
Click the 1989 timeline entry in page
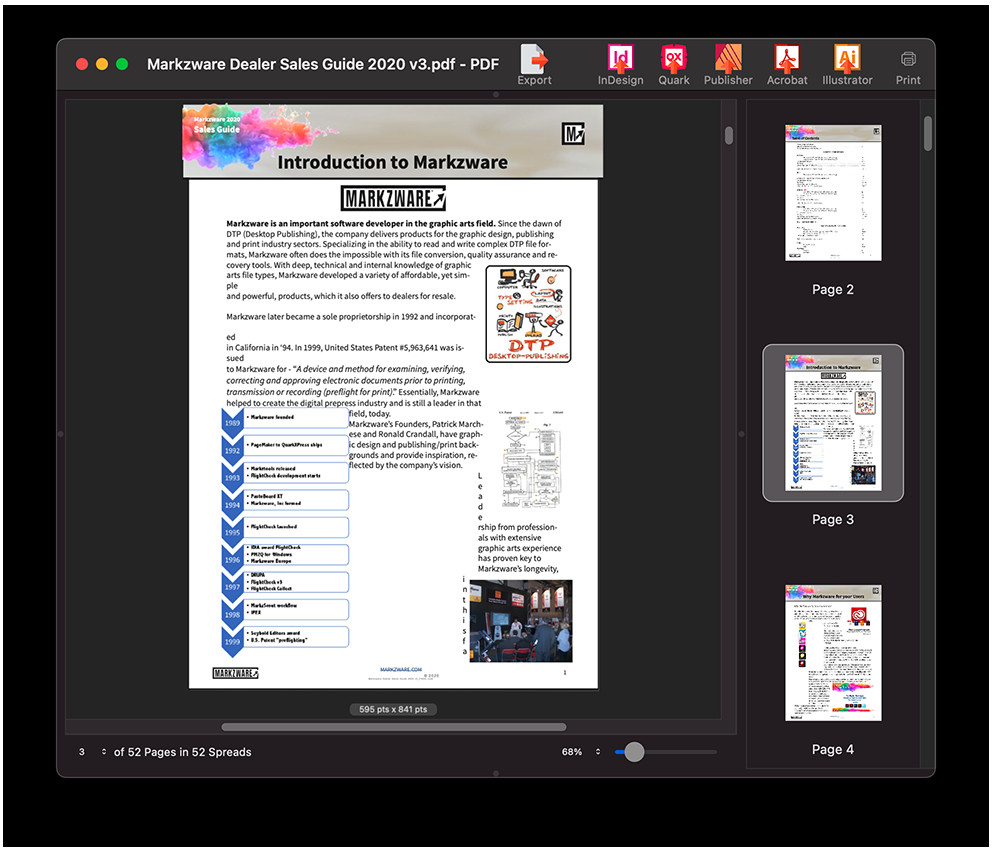point(285,419)
